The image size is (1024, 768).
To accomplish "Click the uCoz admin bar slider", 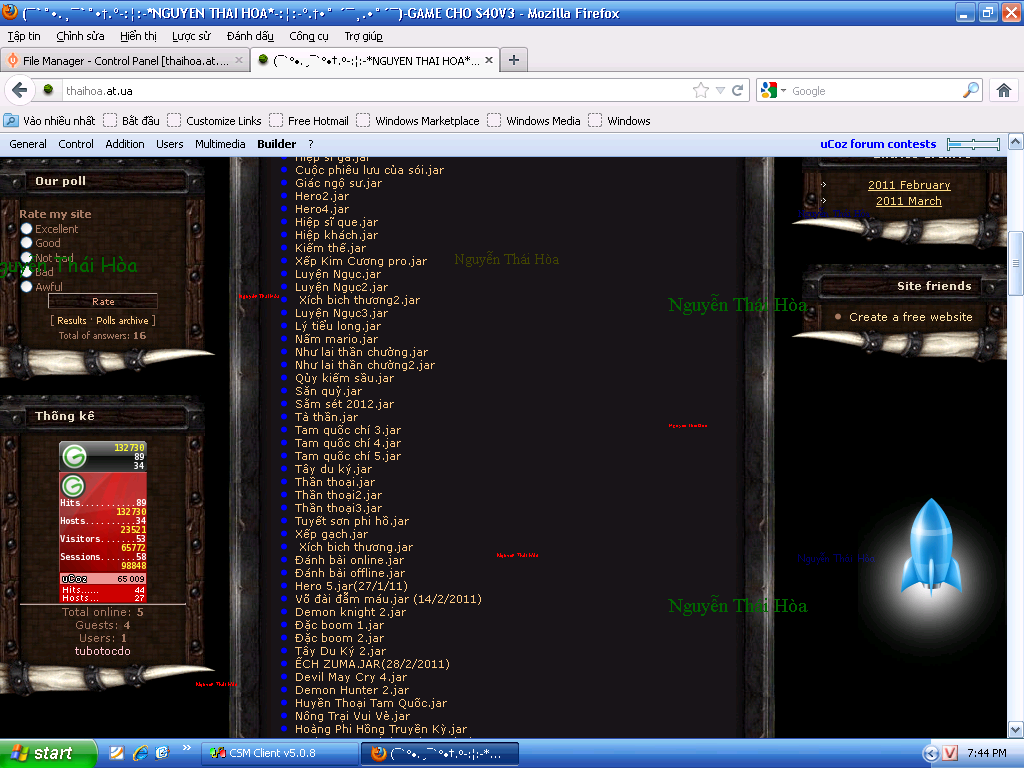I will (973, 144).
